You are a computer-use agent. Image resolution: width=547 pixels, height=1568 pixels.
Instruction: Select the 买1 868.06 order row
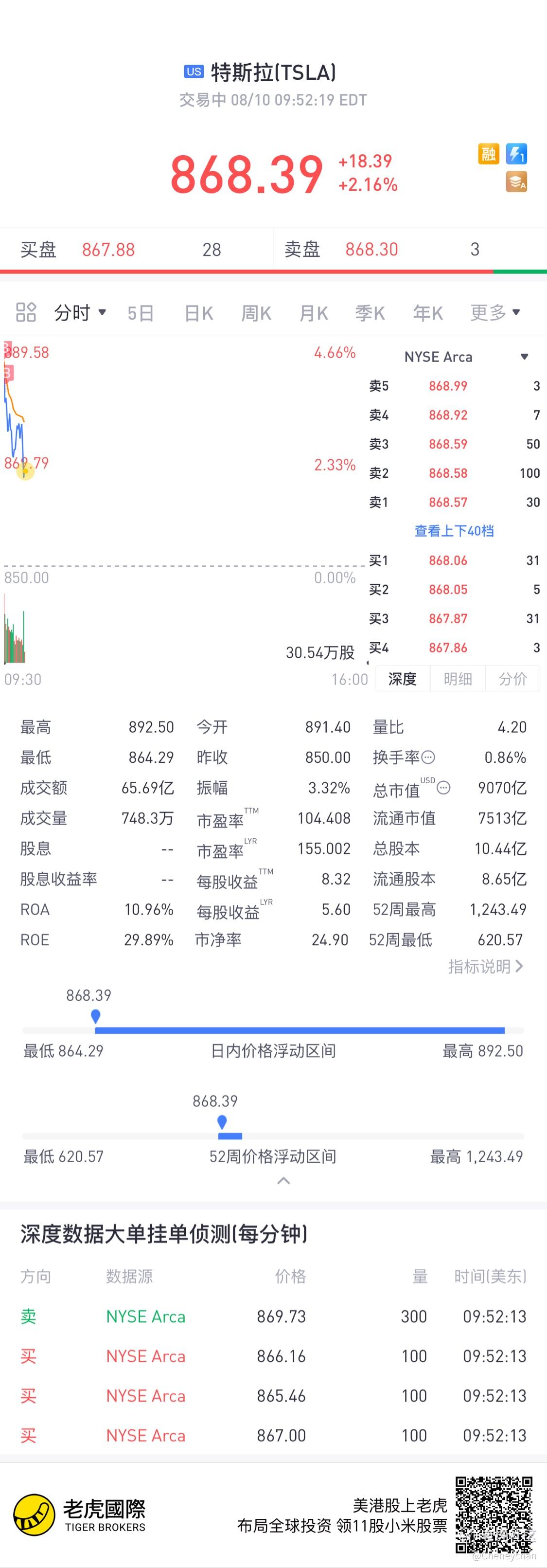(x=455, y=560)
